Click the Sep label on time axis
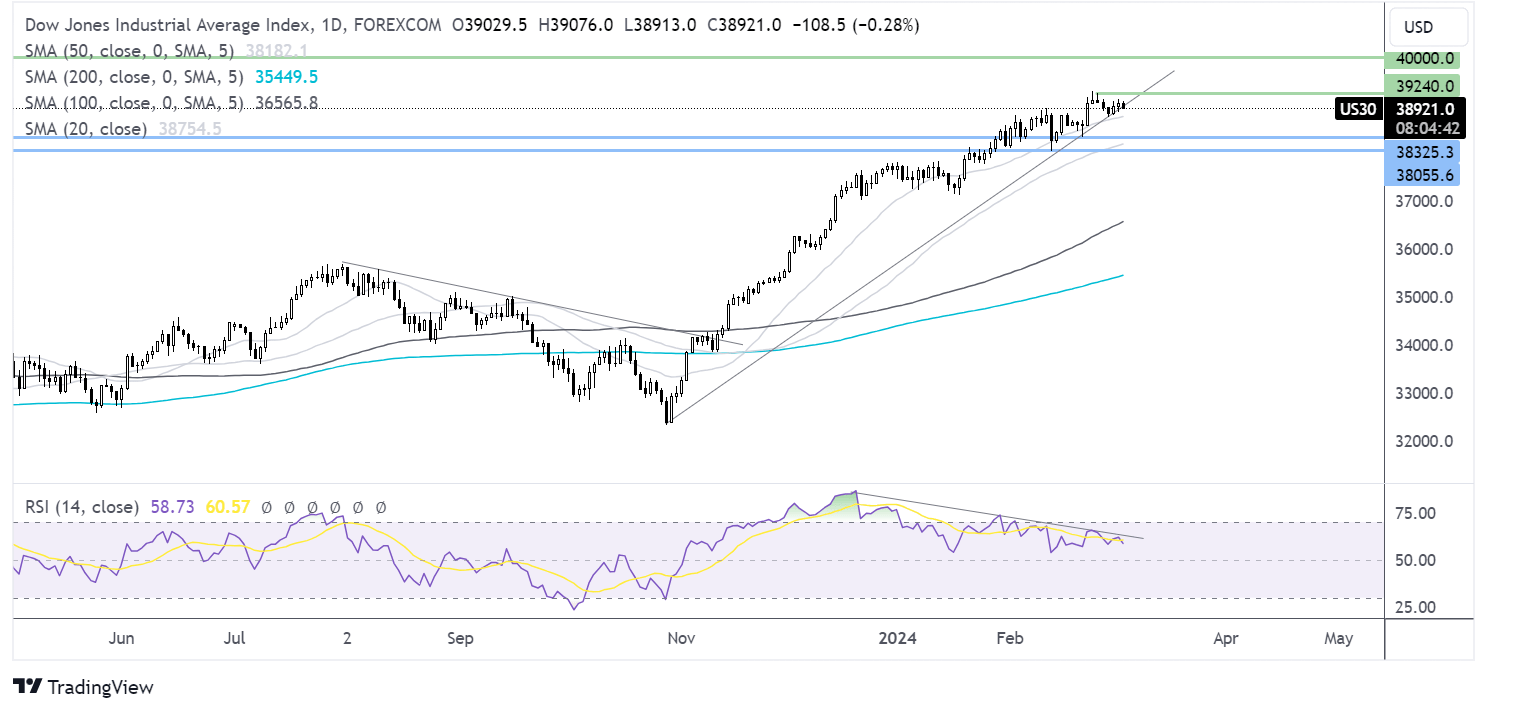The image size is (1533, 706). click(459, 637)
